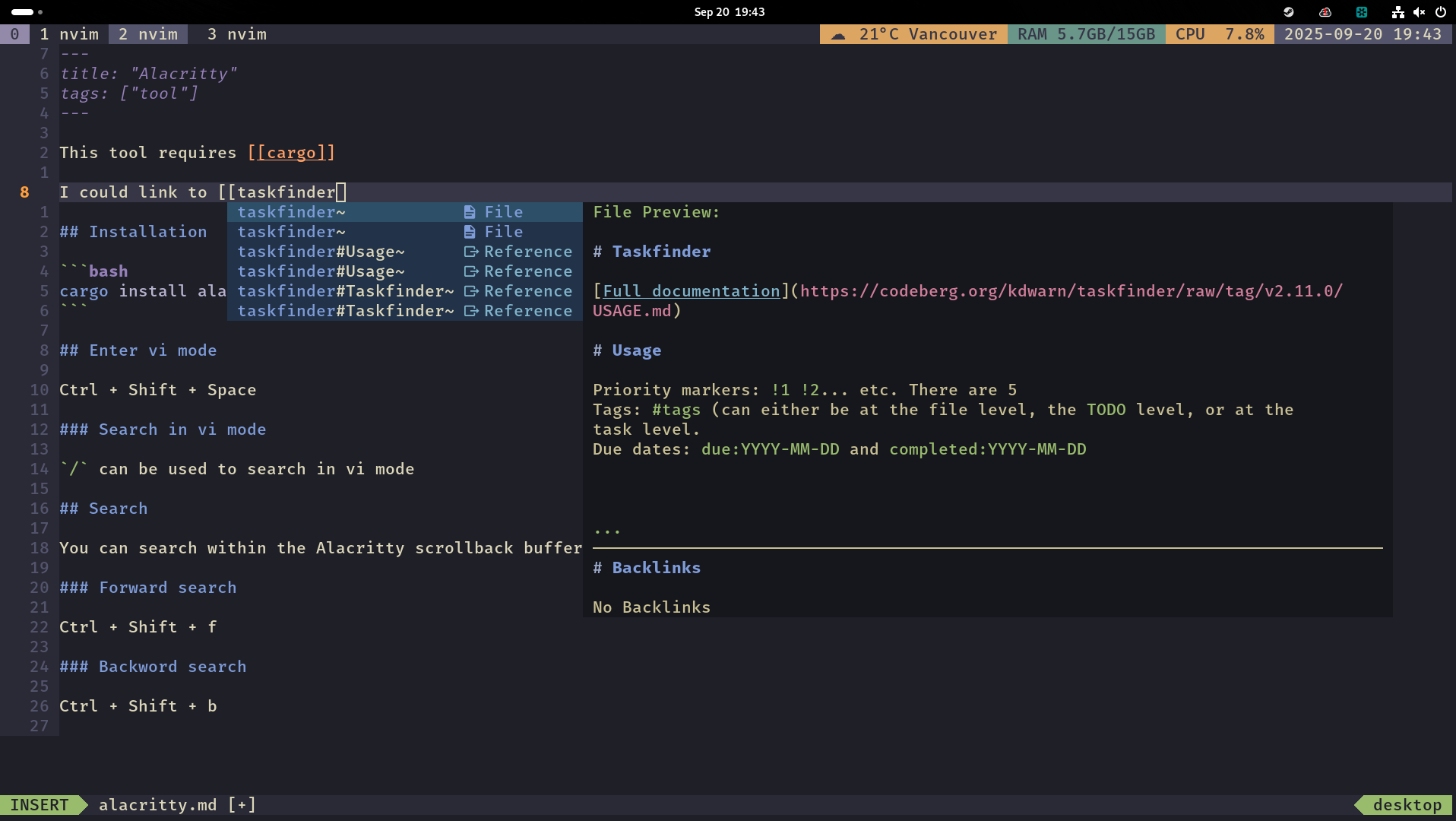Click the RAM 5.7GB/15GB segment

pos(1087,34)
